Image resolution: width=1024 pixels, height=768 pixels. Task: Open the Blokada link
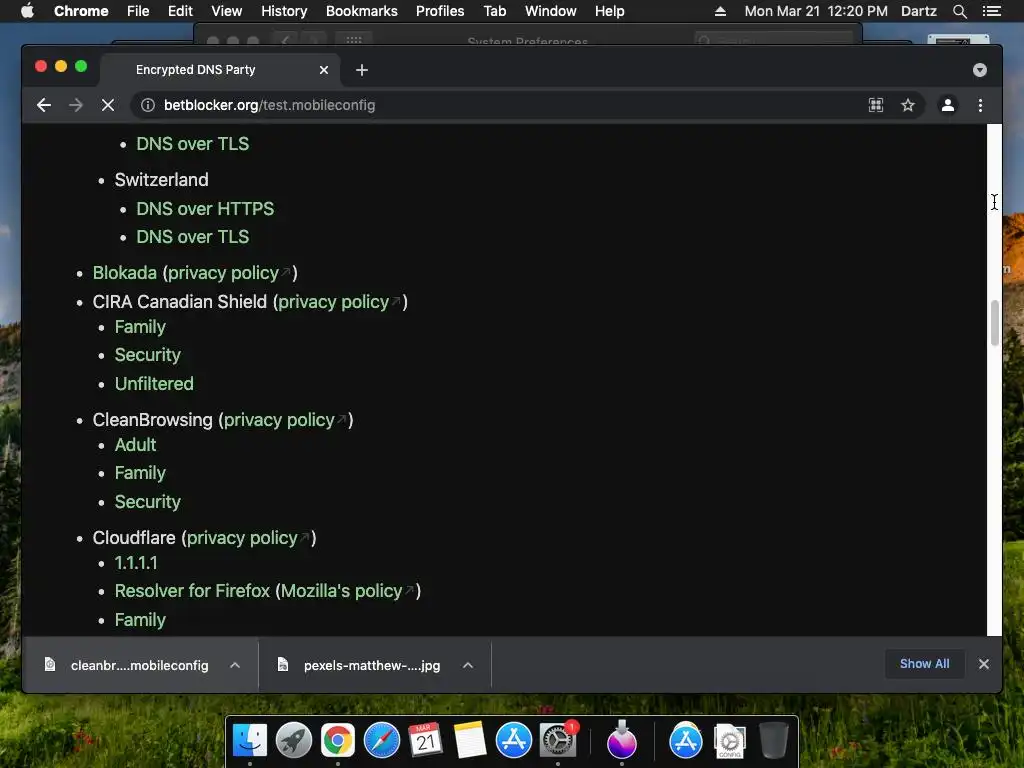(125, 272)
